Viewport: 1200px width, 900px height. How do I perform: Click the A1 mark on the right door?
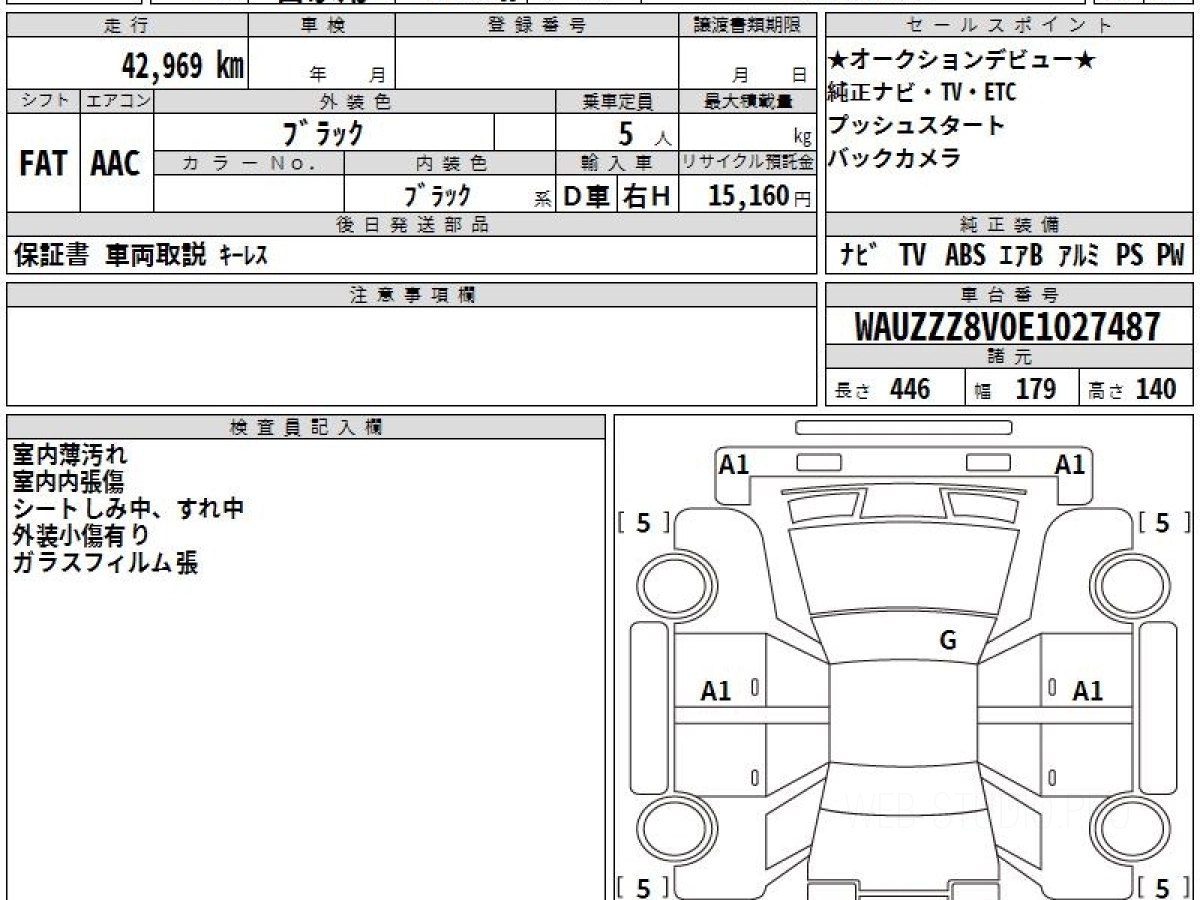[x=1088, y=691]
